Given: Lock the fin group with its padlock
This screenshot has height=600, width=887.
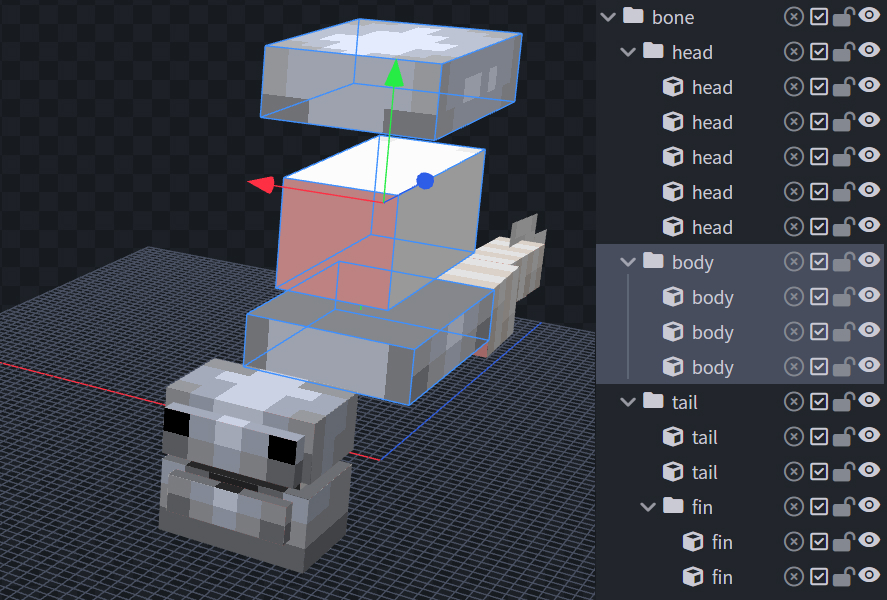Looking at the screenshot, I should [843, 507].
